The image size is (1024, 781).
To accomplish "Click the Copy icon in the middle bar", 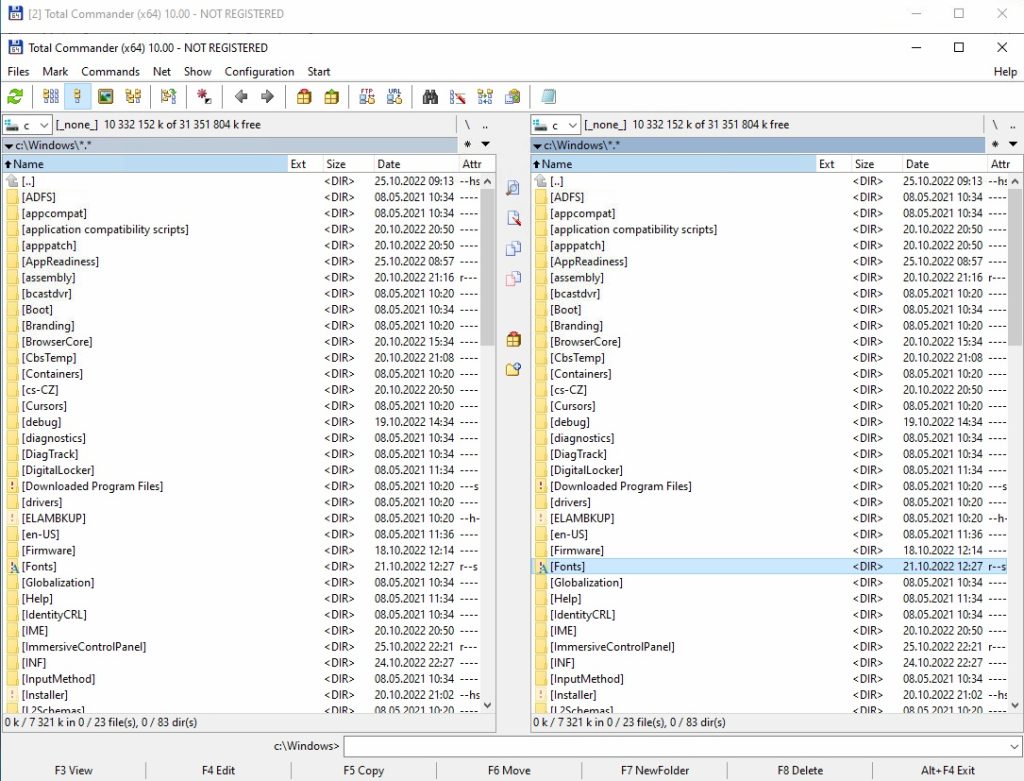I will coord(513,248).
